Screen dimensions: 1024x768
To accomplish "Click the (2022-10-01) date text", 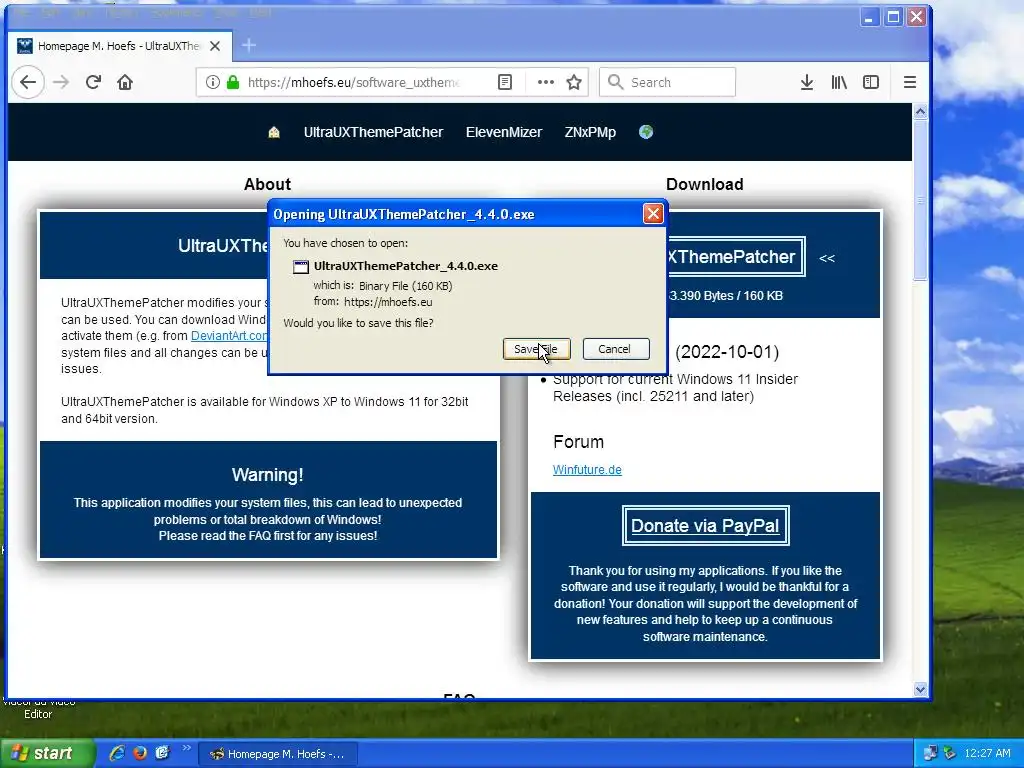I will (x=727, y=352).
